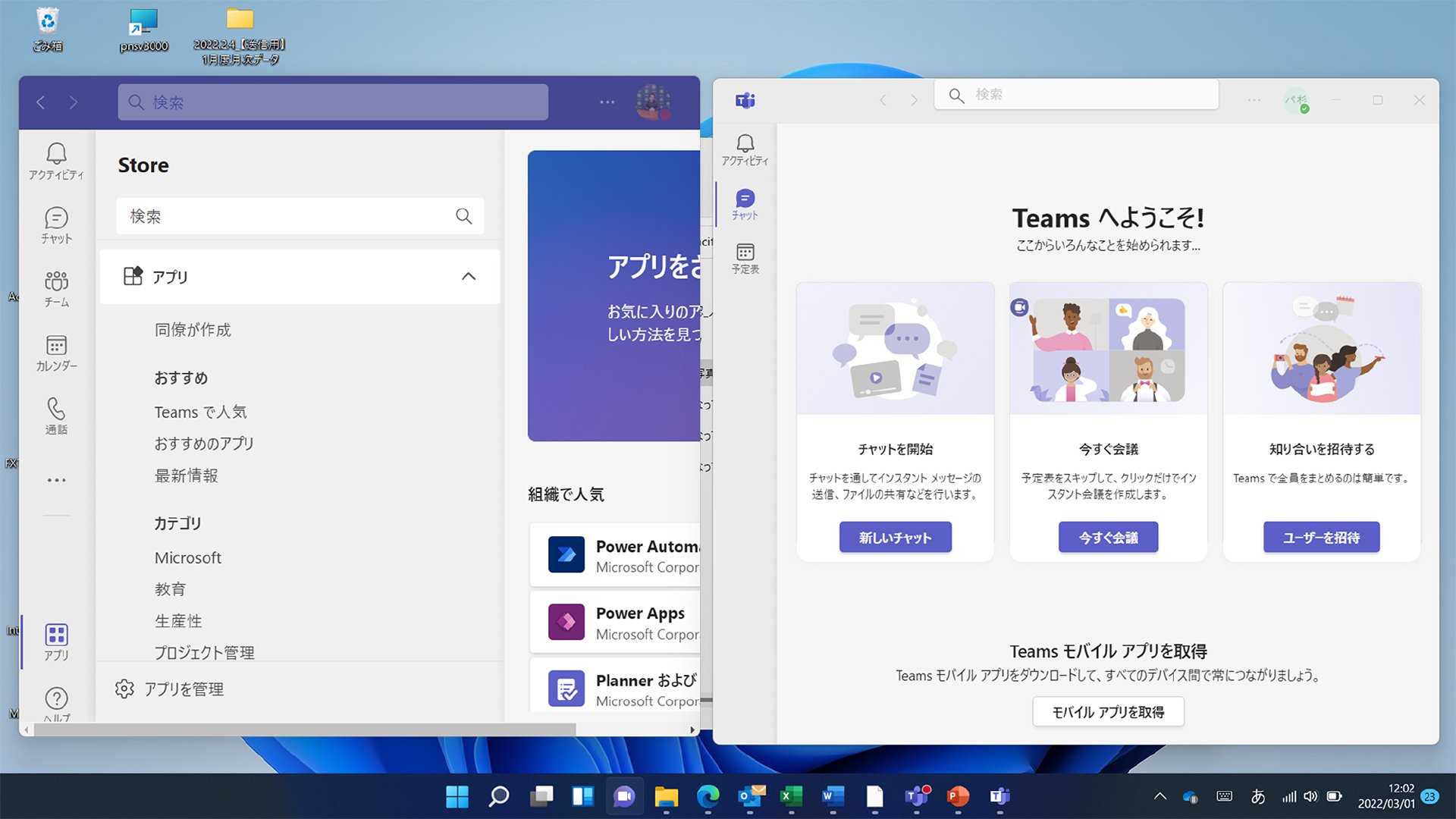Open the taskbar clock and date
The width and height of the screenshot is (1456, 819).
pyautogui.click(x=1386, y=796)
